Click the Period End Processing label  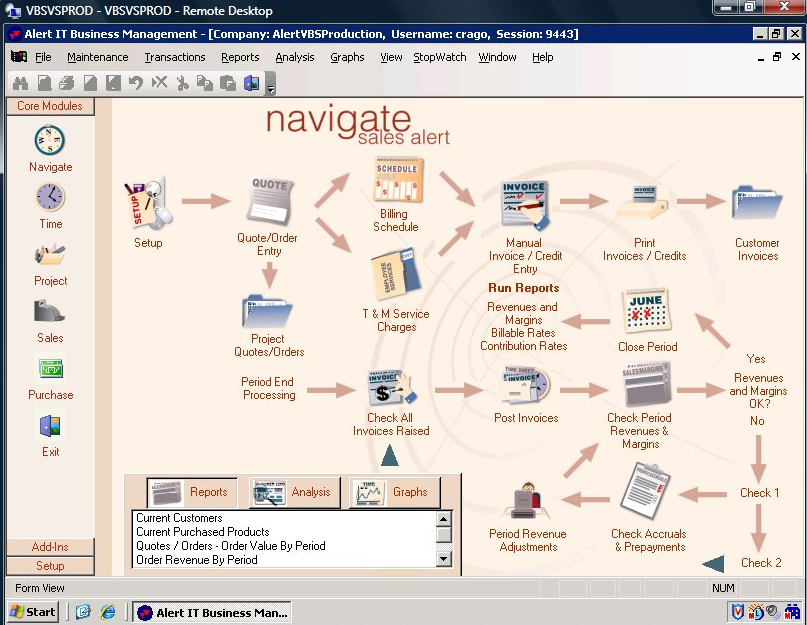point(269,389)
